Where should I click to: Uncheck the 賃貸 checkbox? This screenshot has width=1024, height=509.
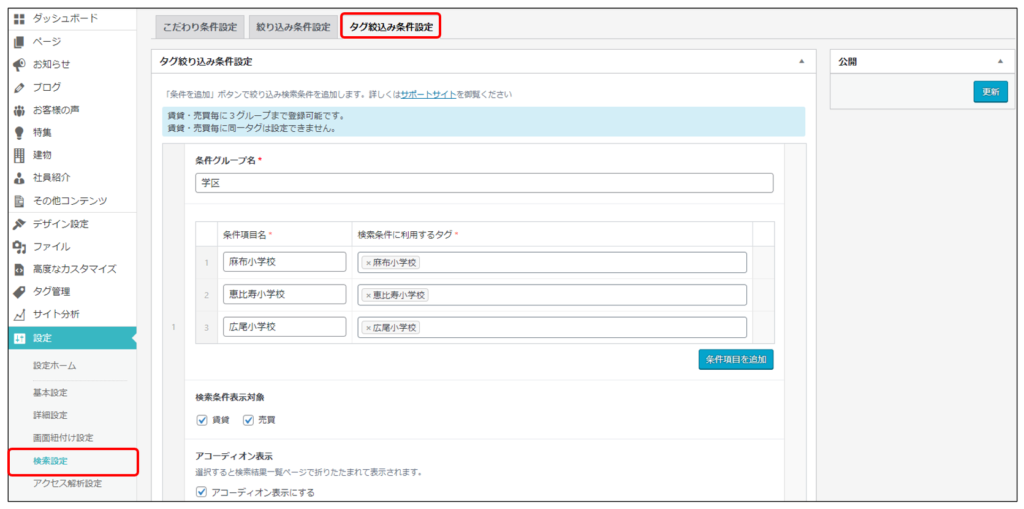pos(202,420)
